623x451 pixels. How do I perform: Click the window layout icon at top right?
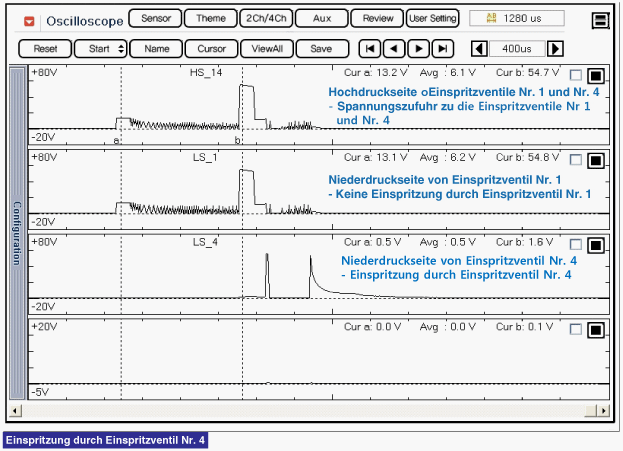pos(600,20)
